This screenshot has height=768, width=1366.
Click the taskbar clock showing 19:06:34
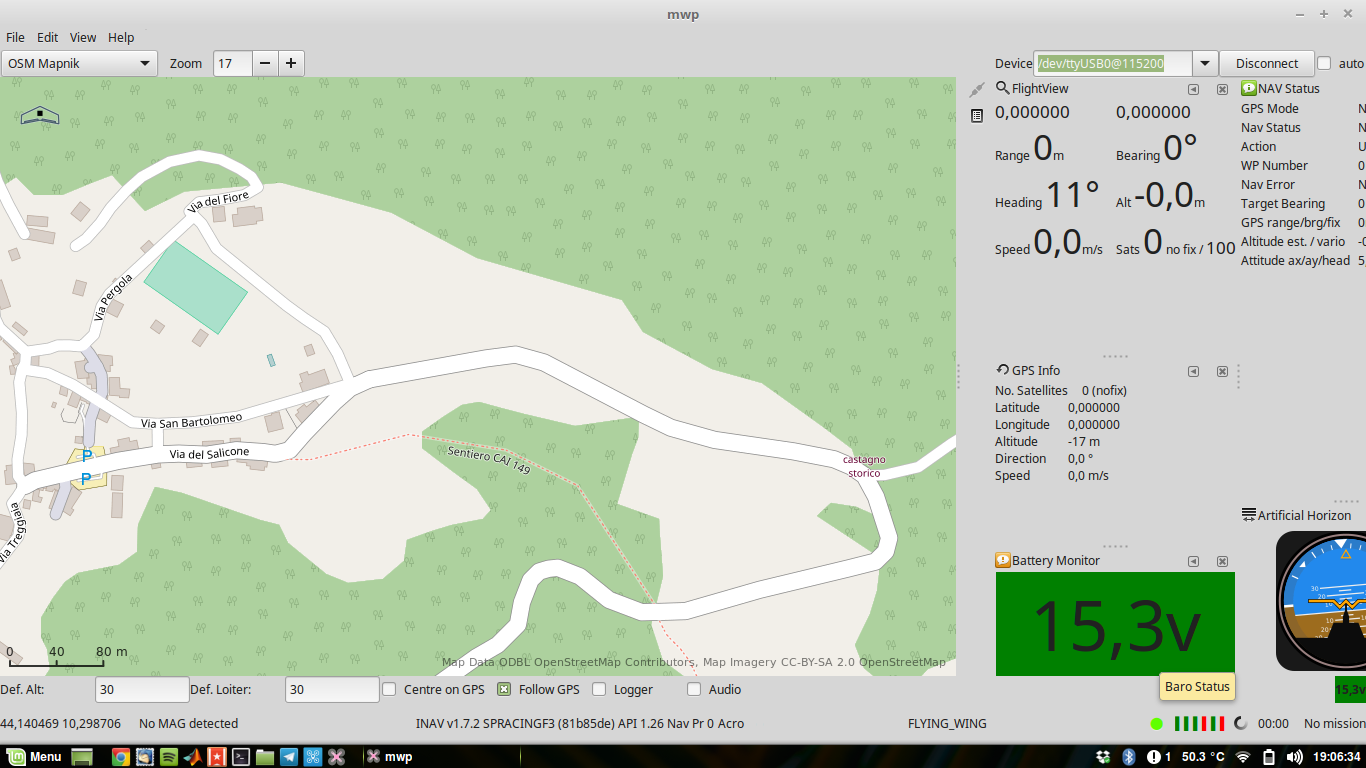[1337, 757]
